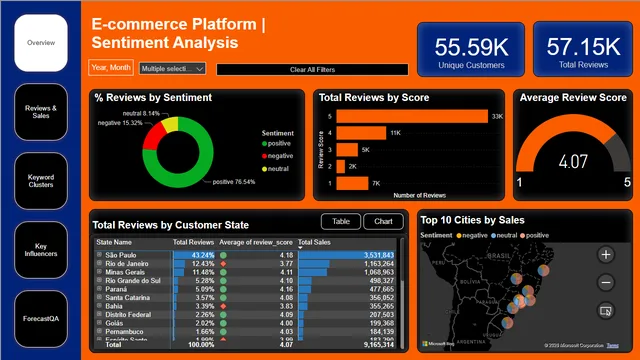Expand the Distrito Federal row

coord(99,314)
